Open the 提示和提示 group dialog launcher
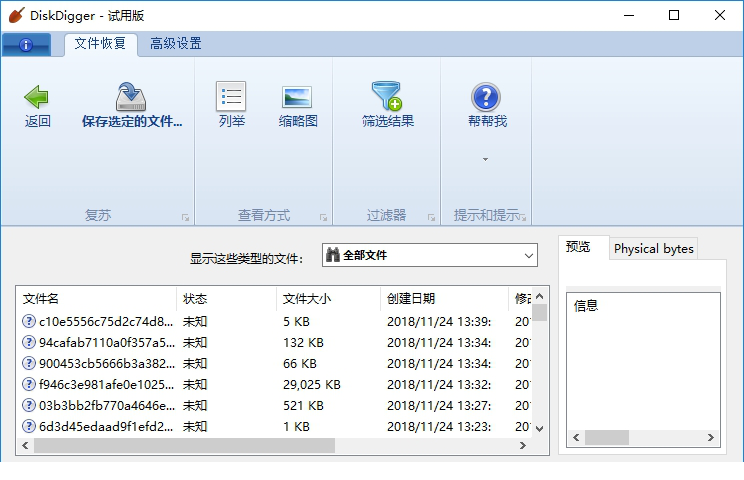Image resolution: width=744 pixels, height=480 pixels. [523, 218]
